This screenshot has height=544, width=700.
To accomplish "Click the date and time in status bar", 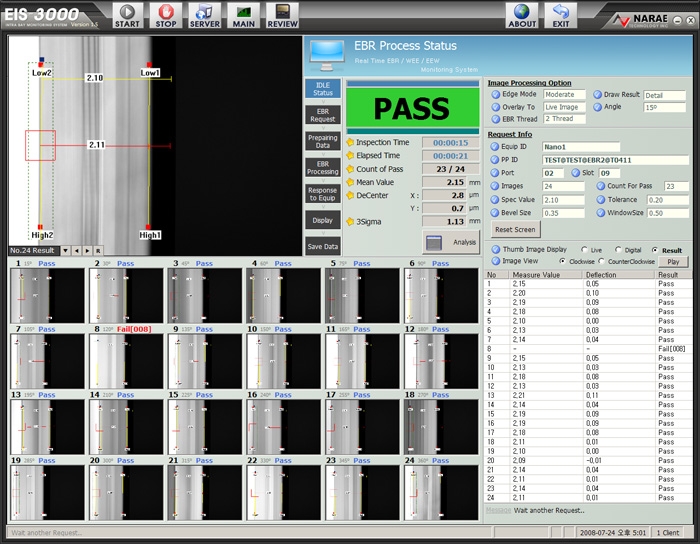I will [612, 532].
